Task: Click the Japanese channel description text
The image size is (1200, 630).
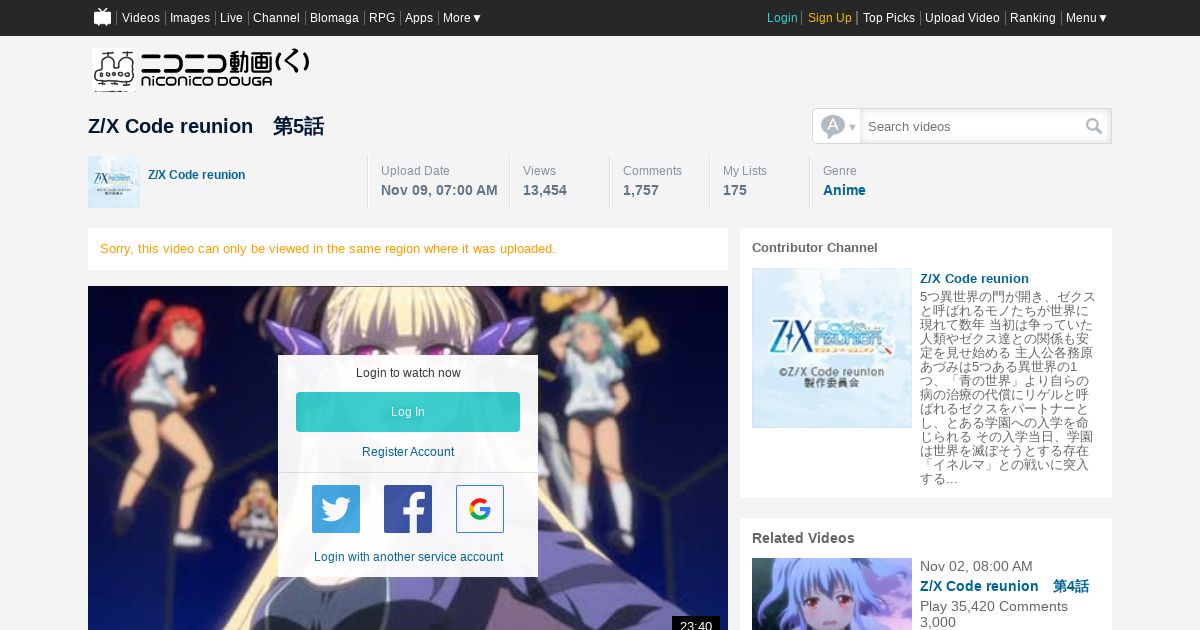Action: tap(1008, 388)
